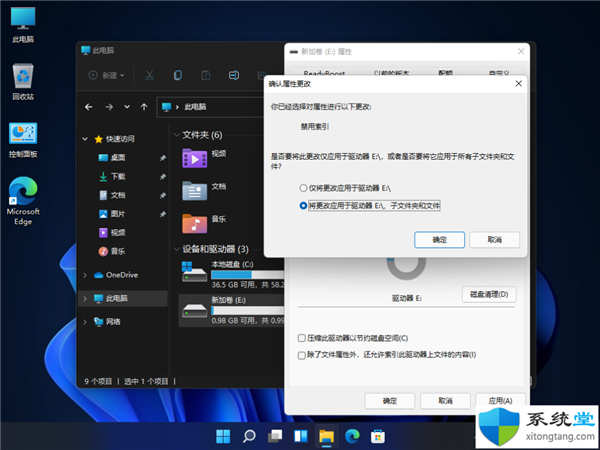Image resolution: width=600 pixels, height=450 pixels.
Task: Select 桌面 Desktop in Quick access
Action: coord(117,158)
